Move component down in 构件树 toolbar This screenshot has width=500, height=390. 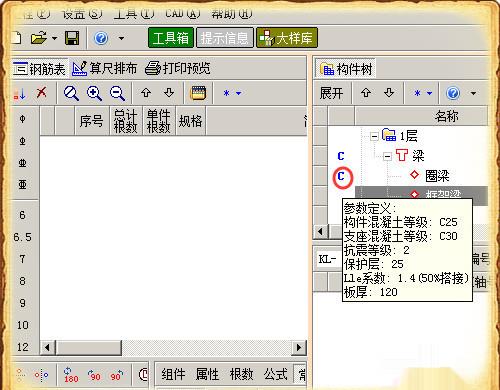click(x=389, y=93)
